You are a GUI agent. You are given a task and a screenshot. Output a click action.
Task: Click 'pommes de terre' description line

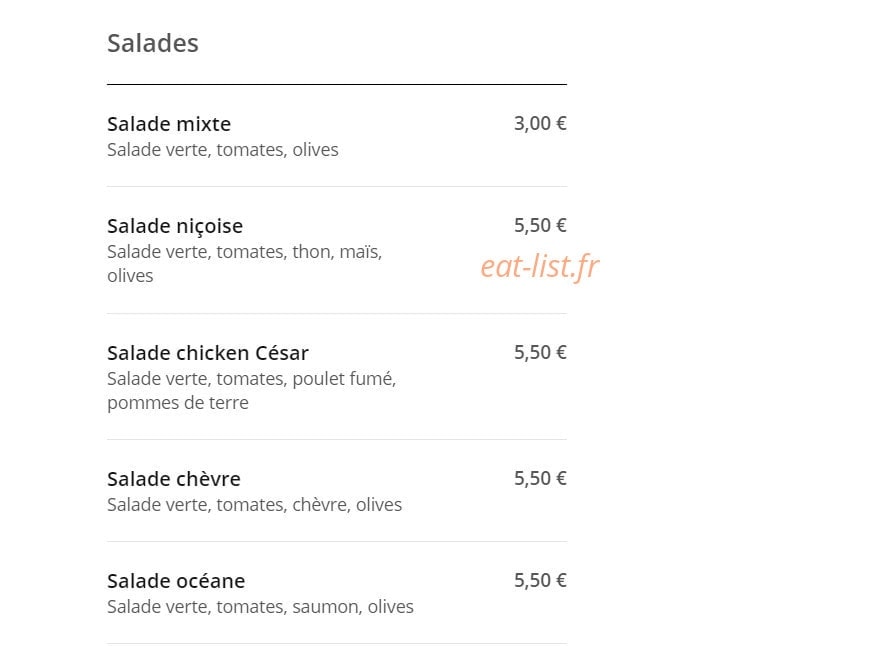[x=178, y=403]
